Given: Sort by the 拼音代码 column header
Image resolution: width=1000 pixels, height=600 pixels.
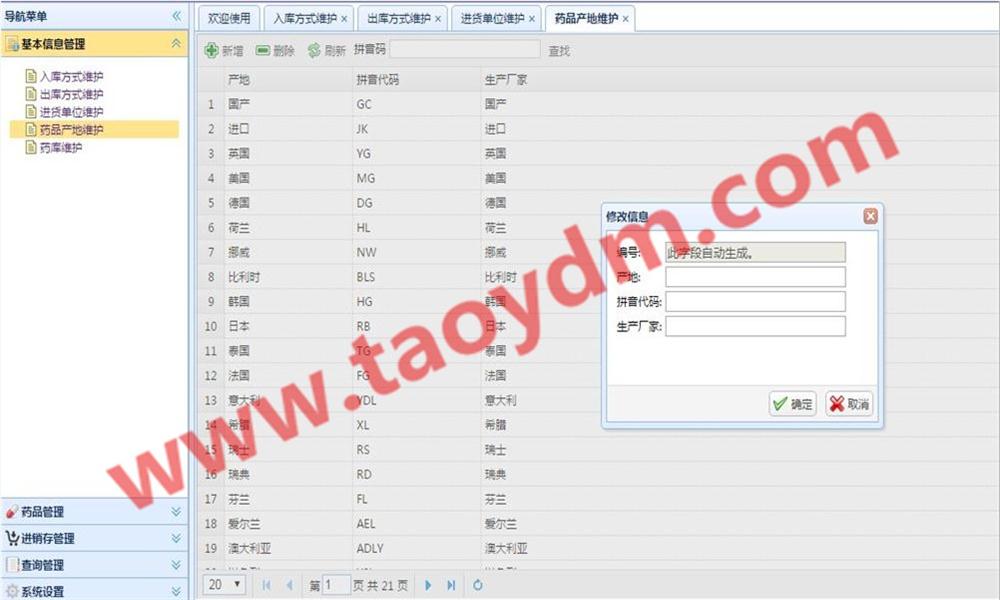Looking at the screenshot, I should point(416,80).
